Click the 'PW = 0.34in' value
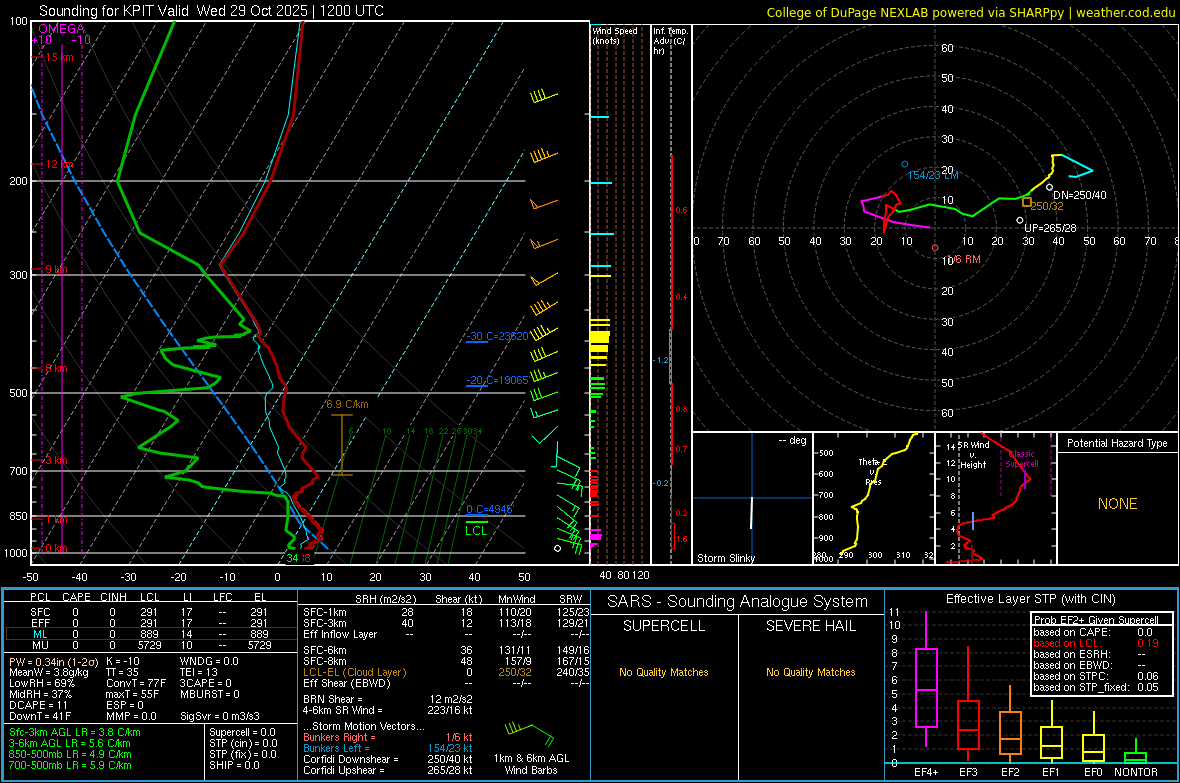 (x=53, y=662)
